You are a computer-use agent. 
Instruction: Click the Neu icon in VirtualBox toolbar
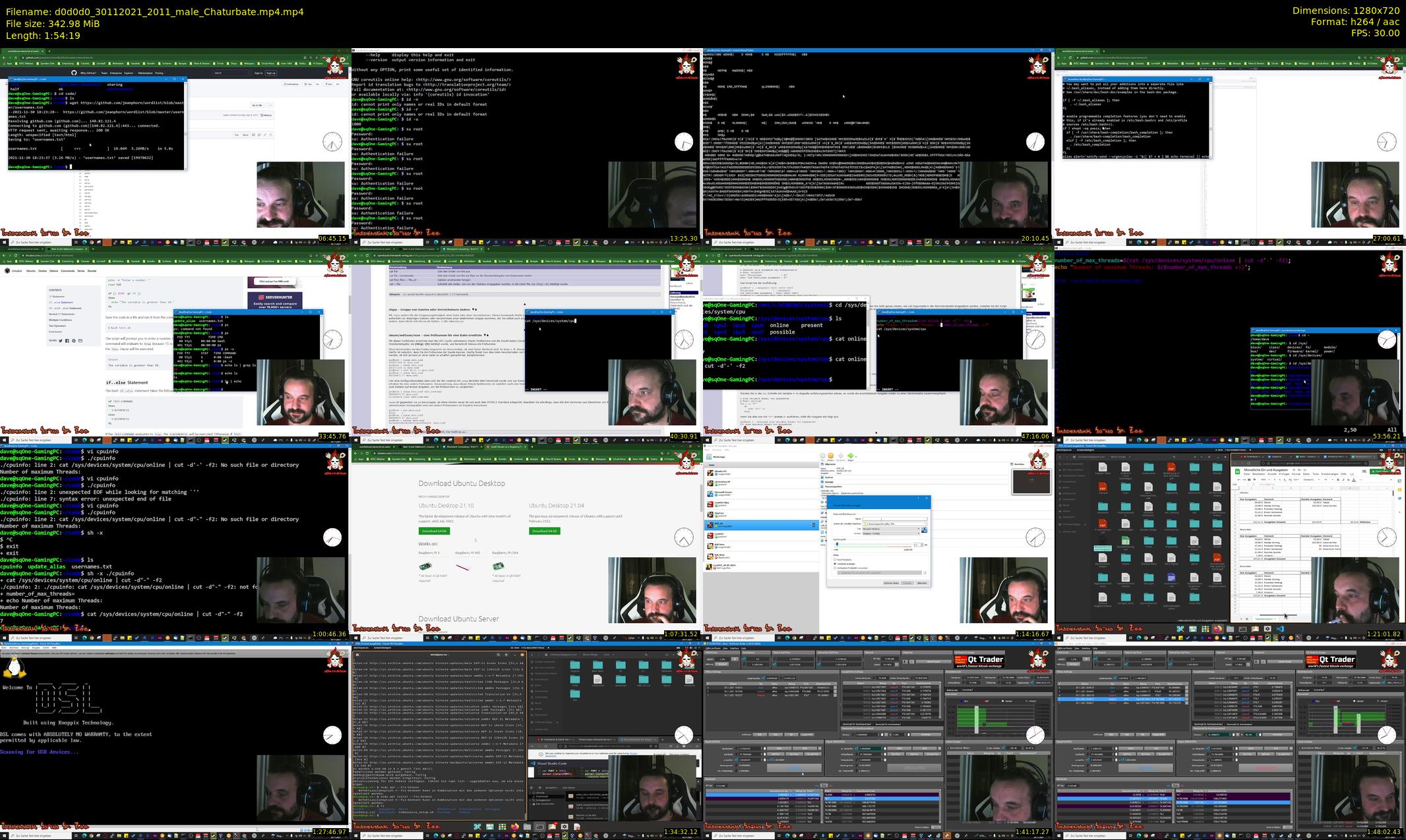tap(822, 456)
